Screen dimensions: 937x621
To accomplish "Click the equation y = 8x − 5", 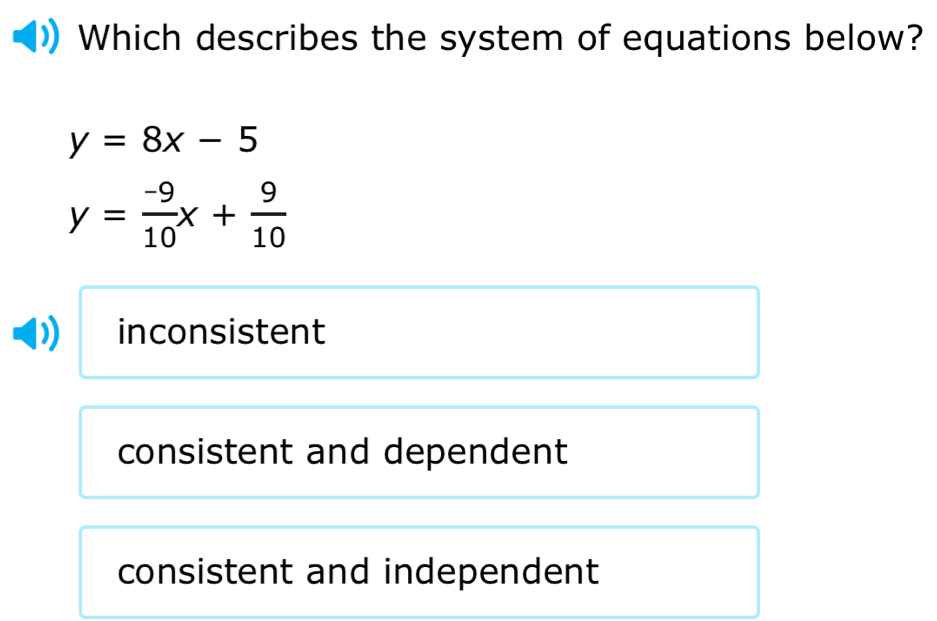I will point(162,142).
